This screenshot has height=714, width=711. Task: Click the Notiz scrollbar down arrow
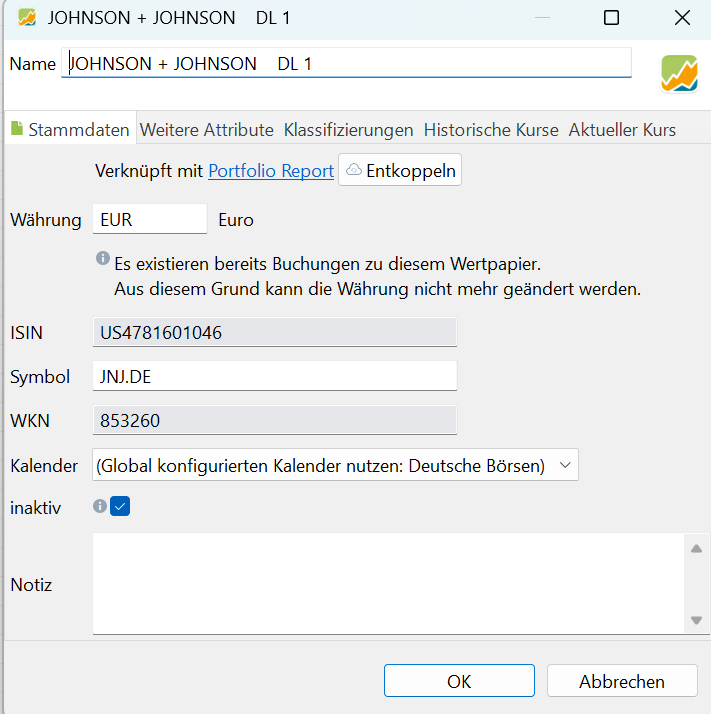(x=696, y=620)
